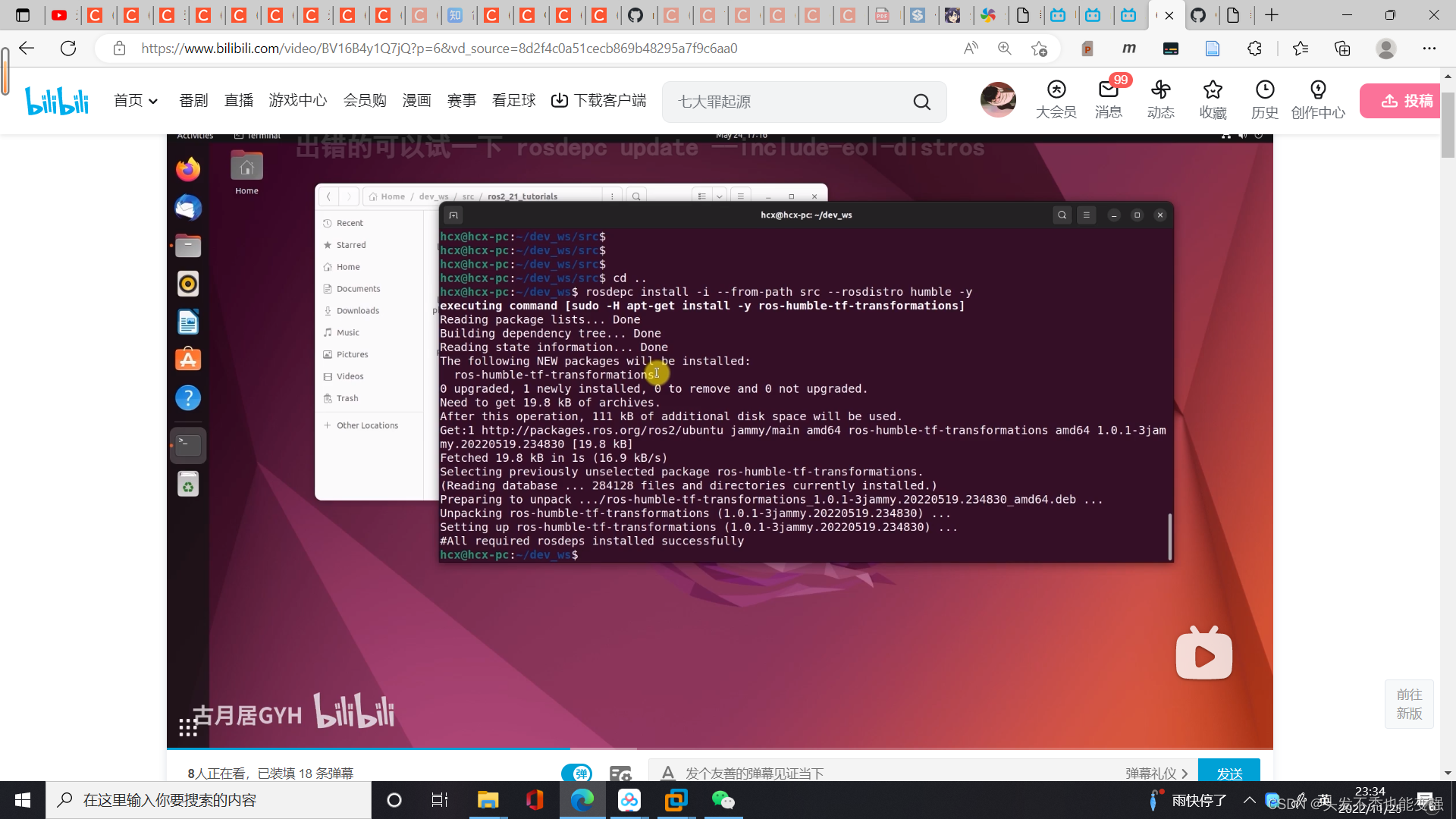Click the bilibili search magnifier

[x=922, y=102]
